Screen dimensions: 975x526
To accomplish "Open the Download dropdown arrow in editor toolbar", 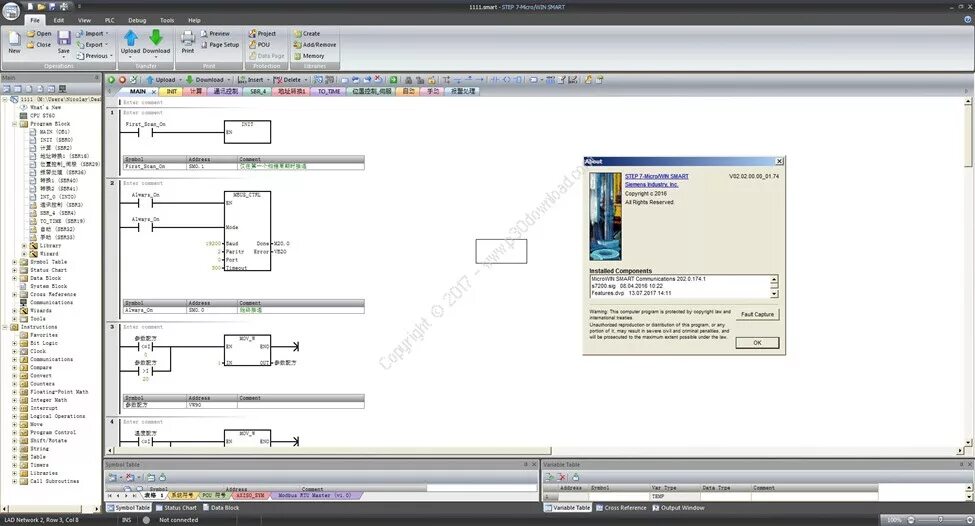I will pyautogui.click(x=229, y=80).
